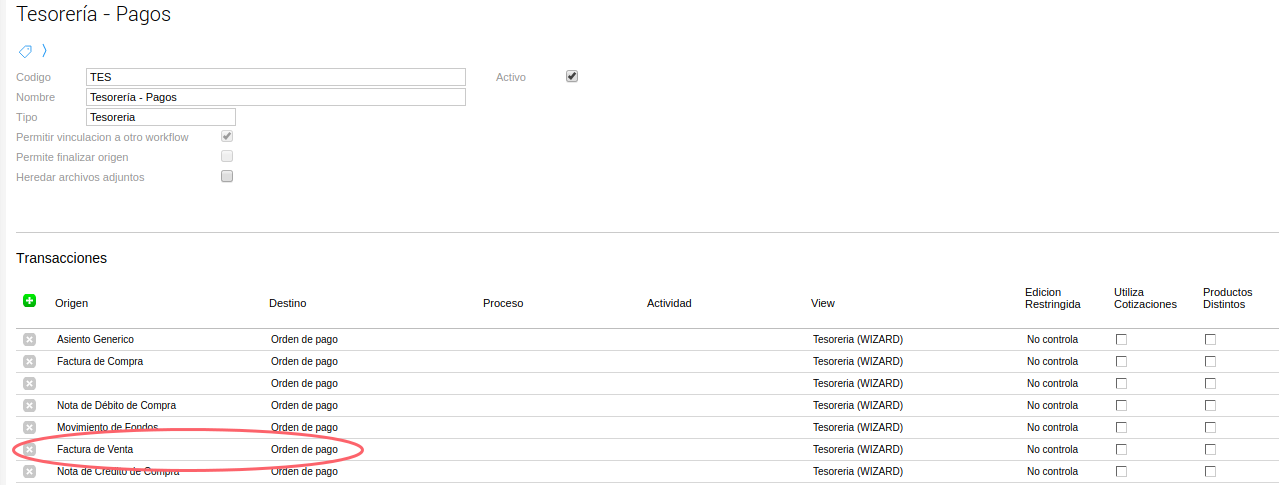Viewport: 1279px width, 485px height.
Task: Toggle the Activo checkbox
Action: click(x=572, y=76)
